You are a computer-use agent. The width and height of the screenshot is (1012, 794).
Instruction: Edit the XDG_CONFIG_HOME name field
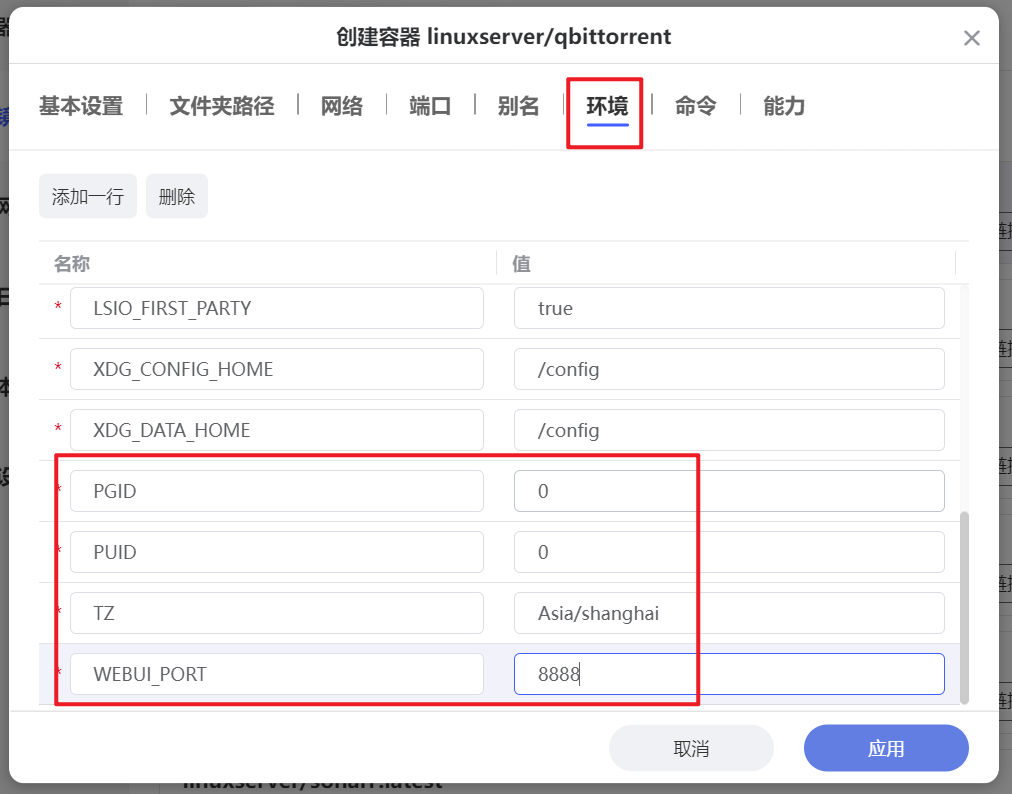point(277,369)
